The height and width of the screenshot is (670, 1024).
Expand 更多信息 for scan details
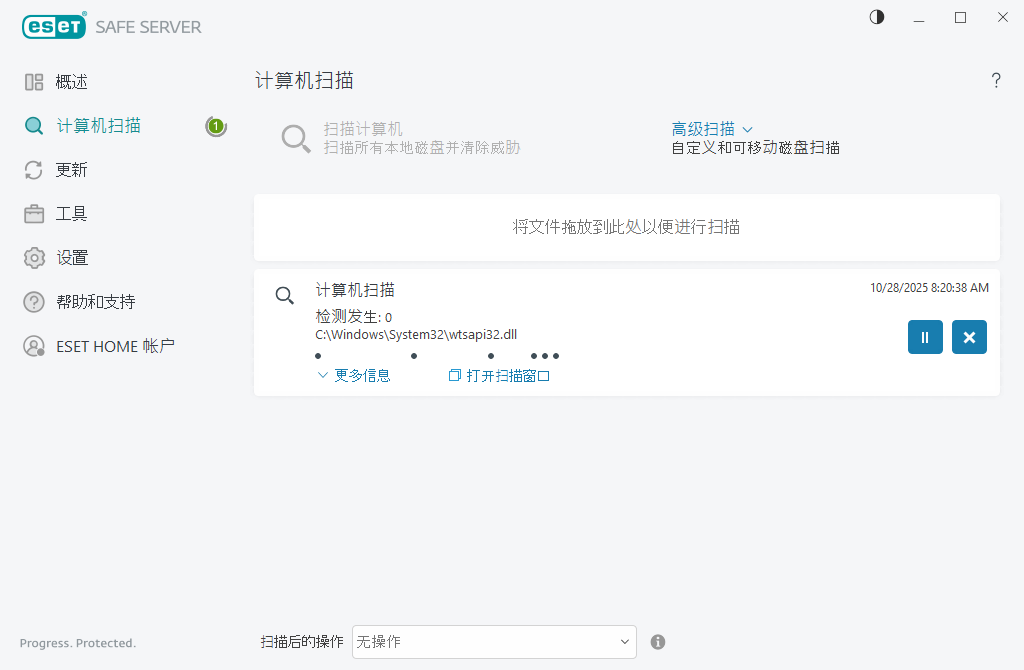pos(360,374)
